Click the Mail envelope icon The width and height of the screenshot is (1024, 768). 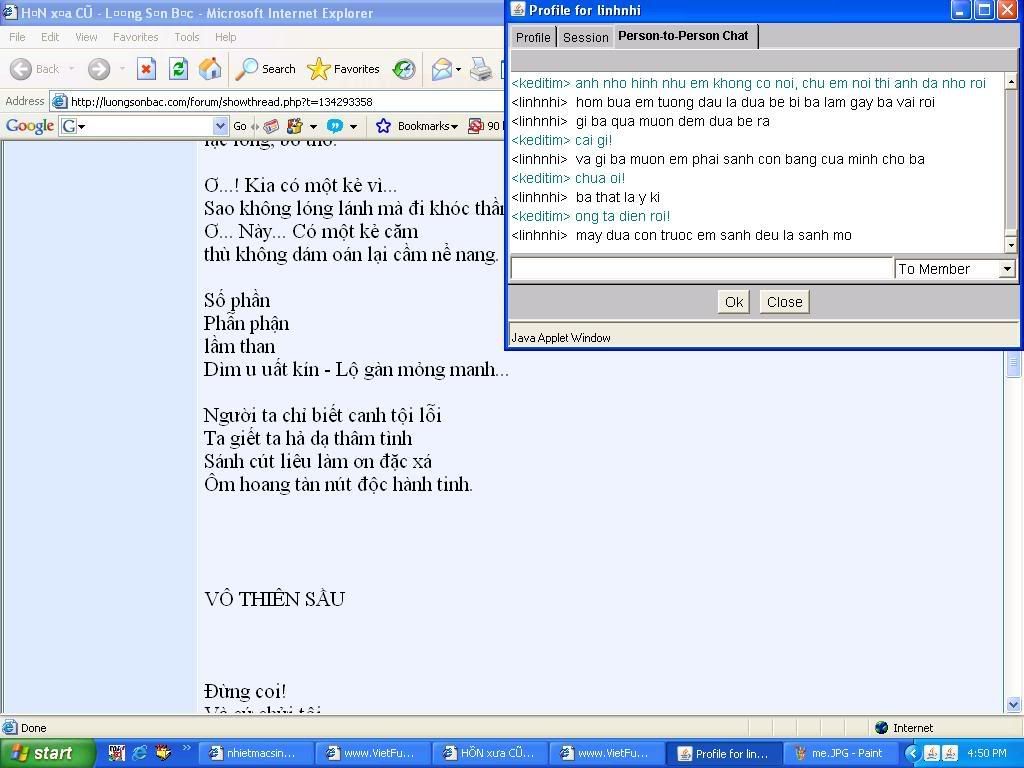pos(441,69)
